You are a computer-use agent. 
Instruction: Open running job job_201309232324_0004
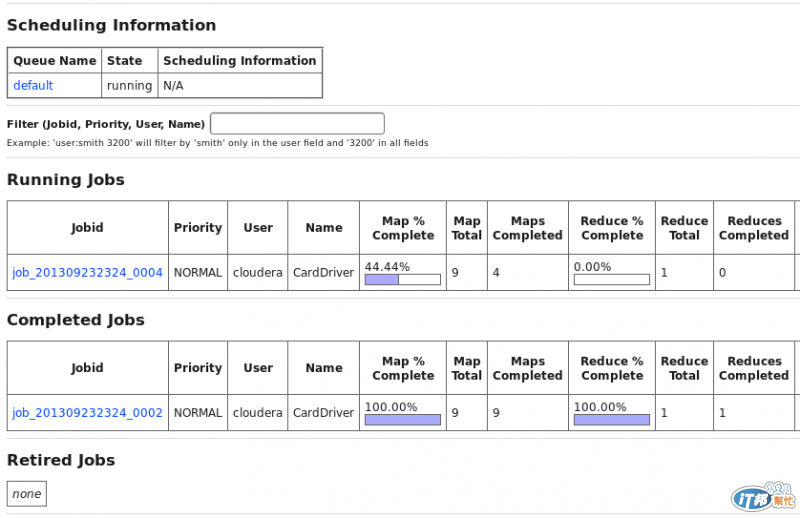coord(87,272)
